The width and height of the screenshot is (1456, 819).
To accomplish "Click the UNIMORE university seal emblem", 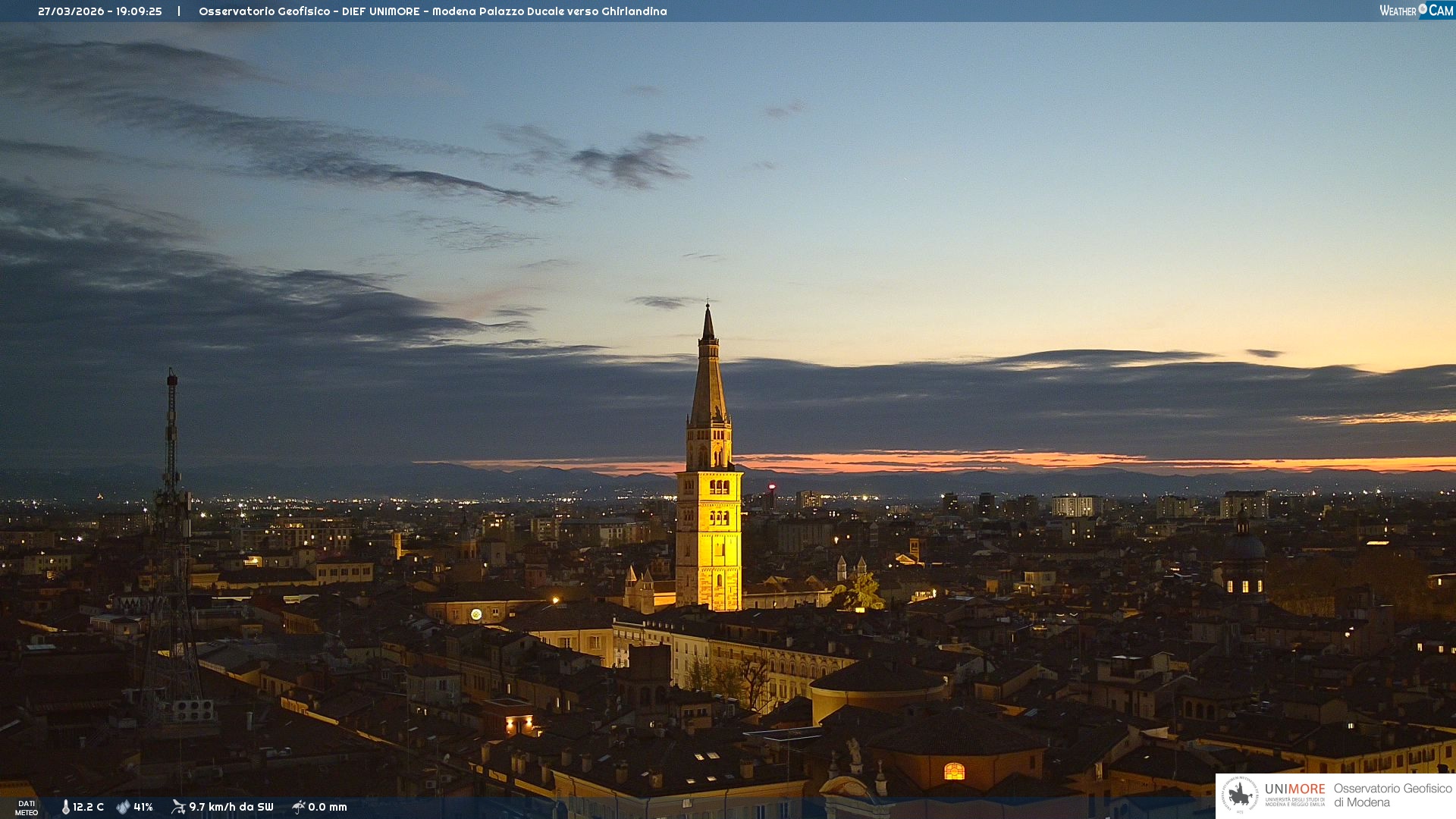I will (x=1240, y=795).
